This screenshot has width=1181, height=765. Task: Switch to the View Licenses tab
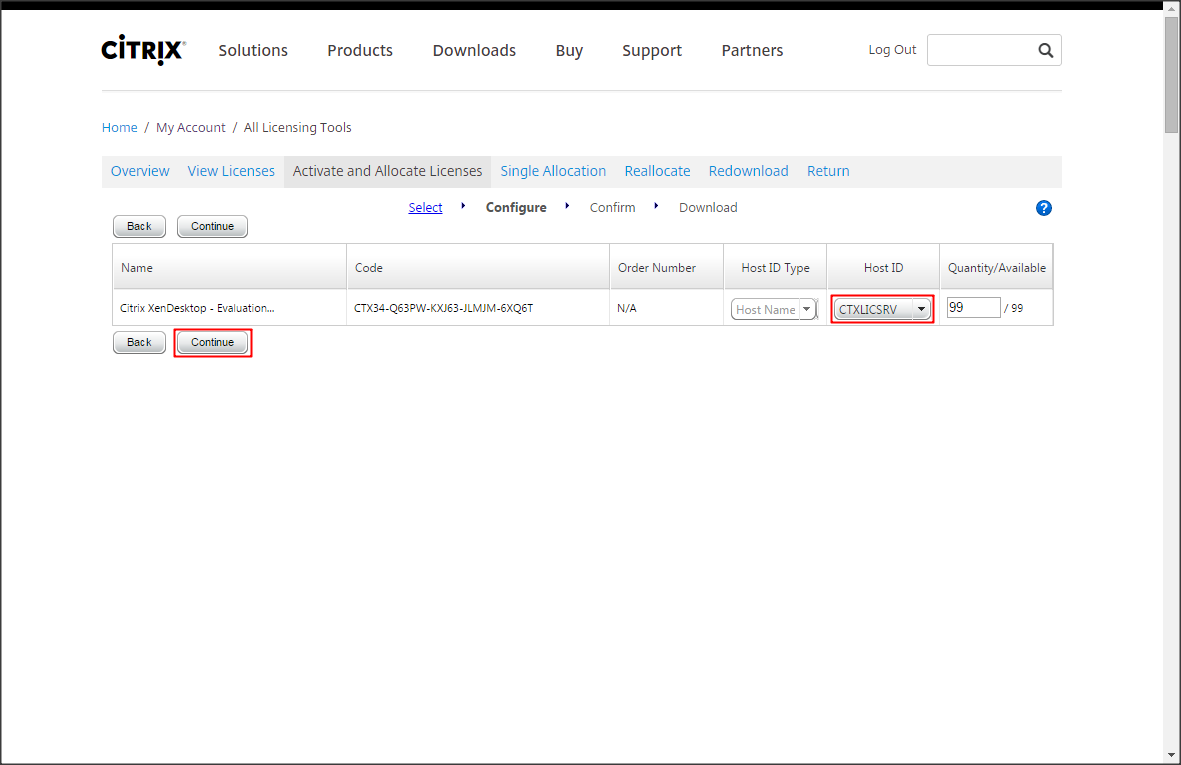(x=231, y=171)
